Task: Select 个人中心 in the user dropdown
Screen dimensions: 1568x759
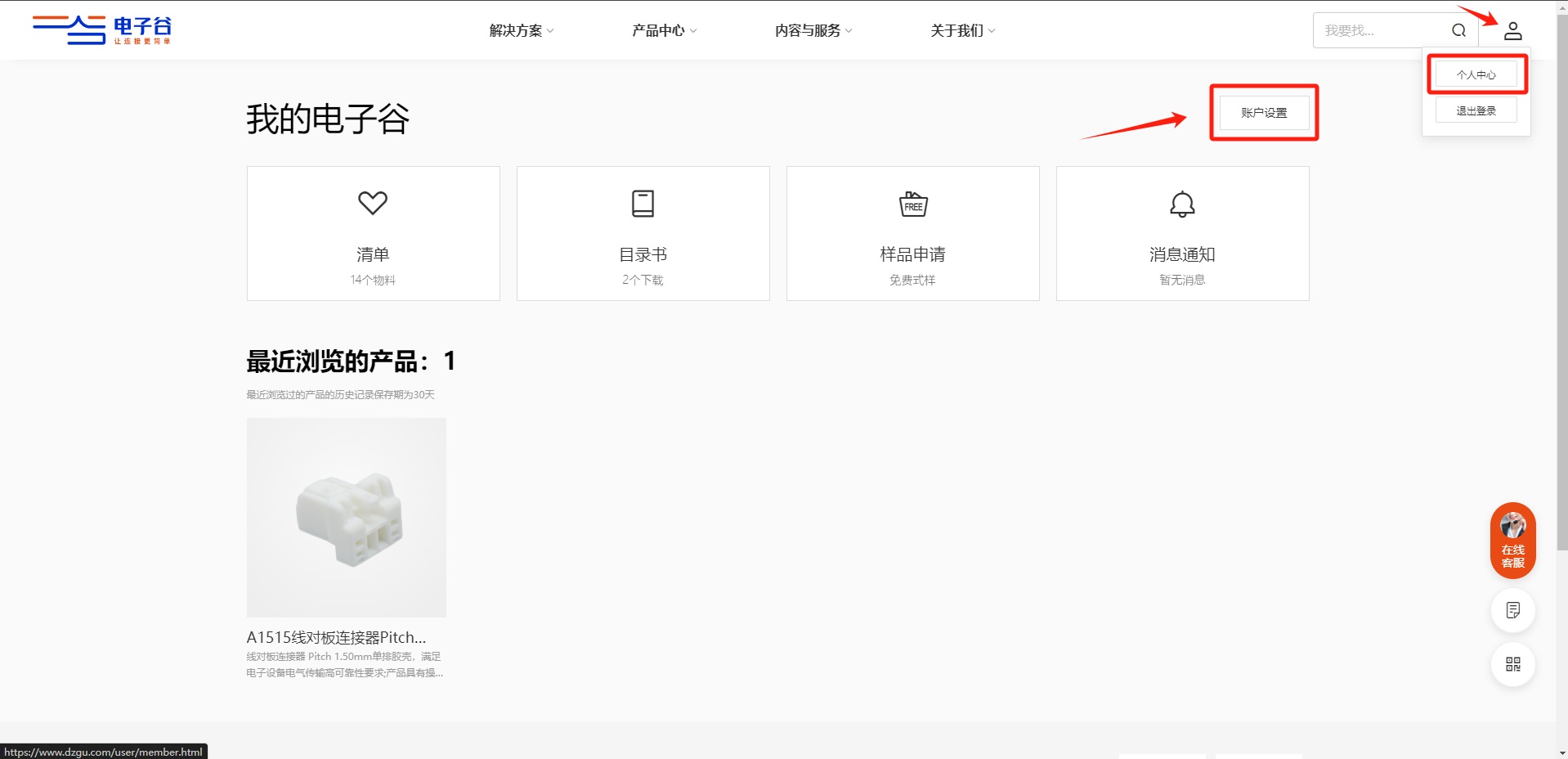Action: (1476, 74)
